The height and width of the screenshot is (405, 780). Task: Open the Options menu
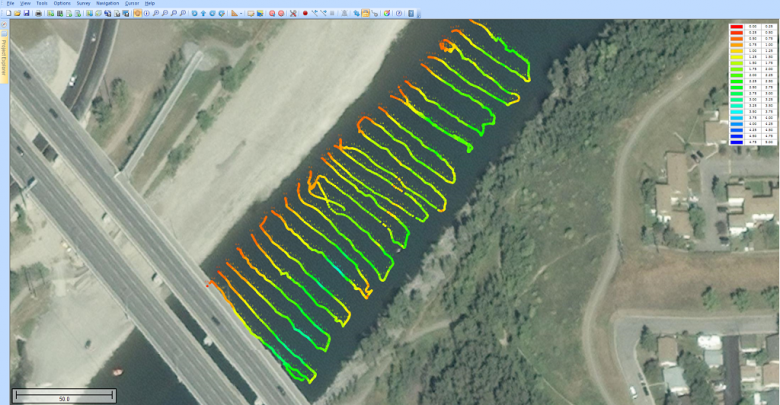pyautogui.click(x=62, y=3)
